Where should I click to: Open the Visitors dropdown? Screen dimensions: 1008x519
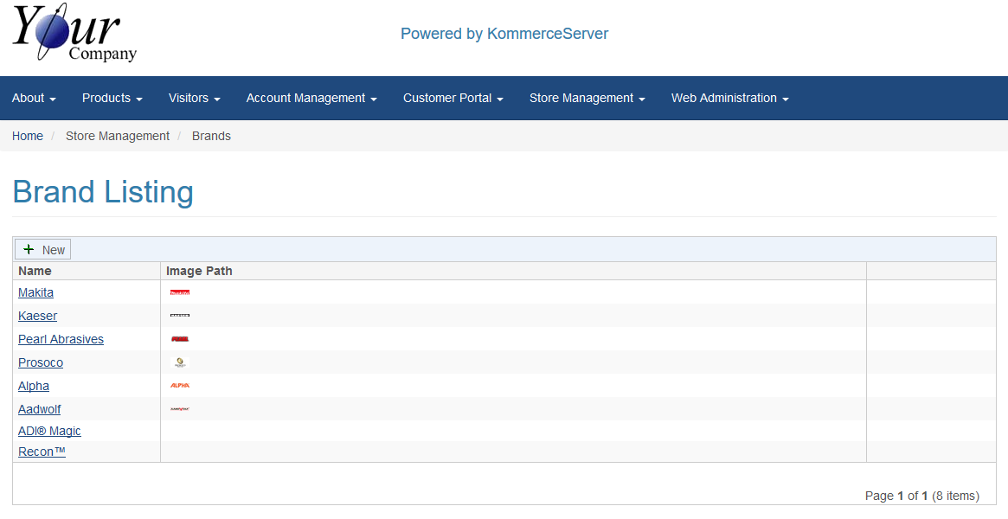point(195,98)
